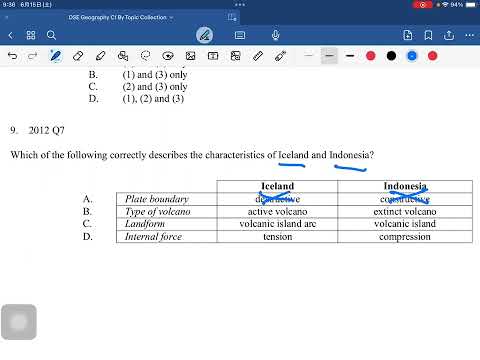Screen dimensions: 480x360
Task: Select the Lasso selection tool
Action: 145,56
